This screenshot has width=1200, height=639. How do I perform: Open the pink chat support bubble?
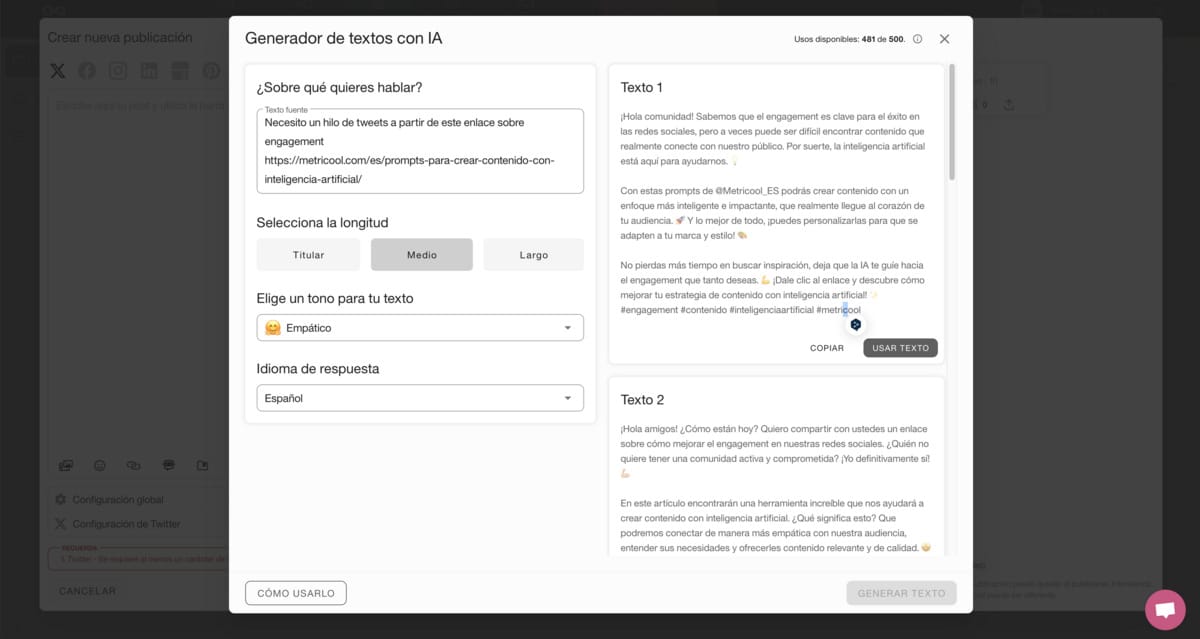click(x=1165, y=609)
